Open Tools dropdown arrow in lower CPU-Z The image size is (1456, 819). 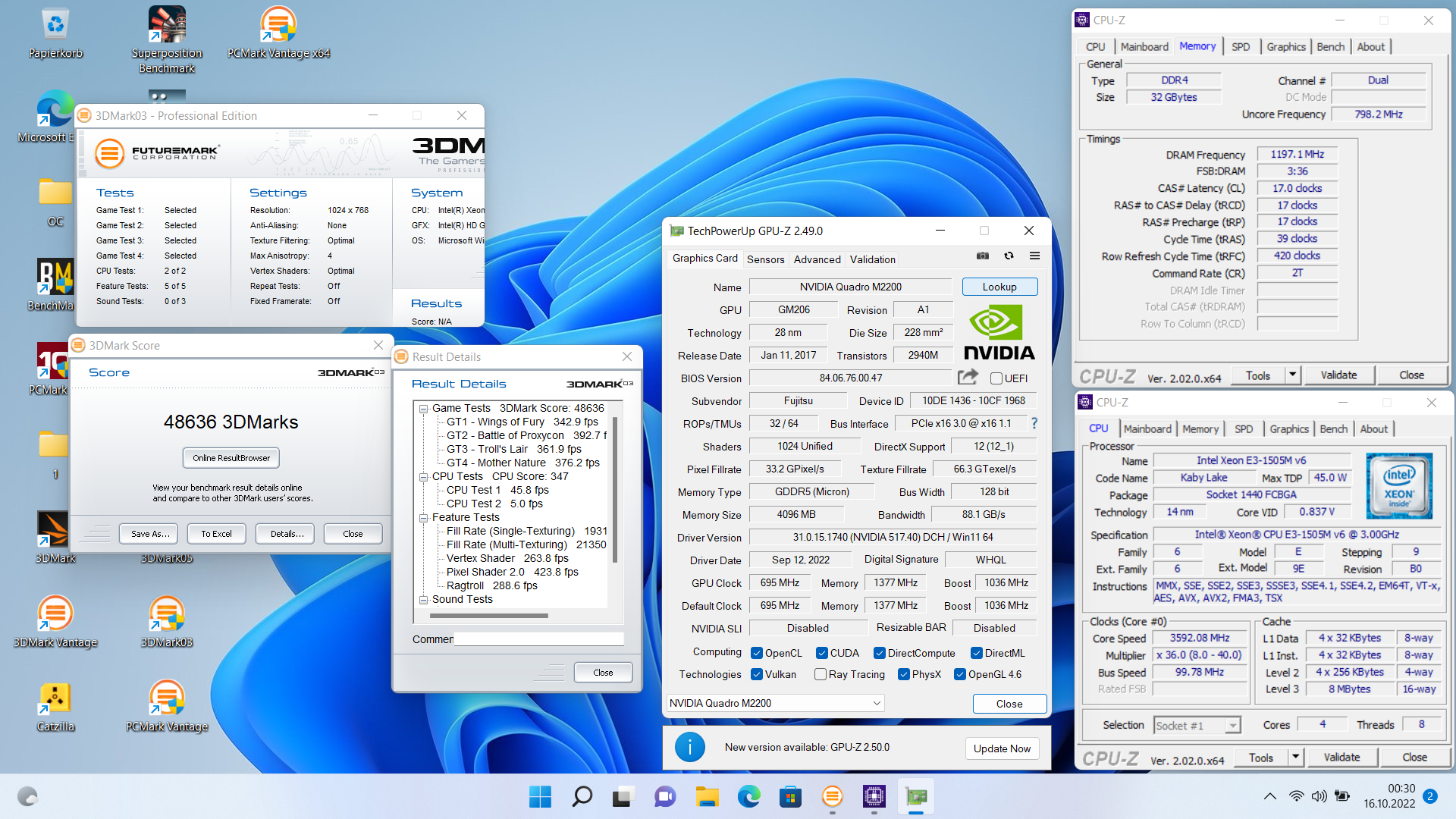[1296, 757]
